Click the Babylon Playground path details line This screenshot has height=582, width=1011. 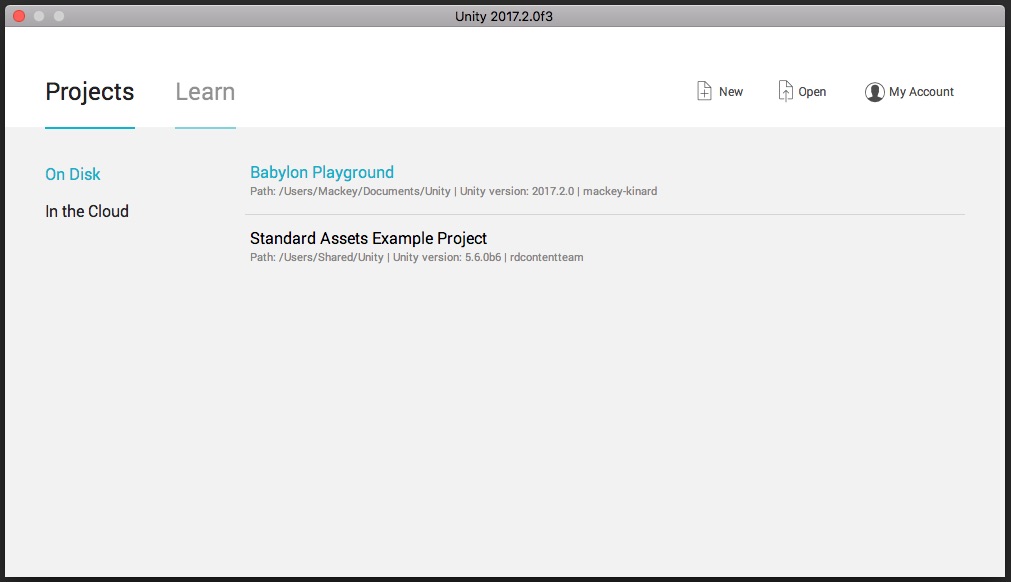[x=453, y=191]
